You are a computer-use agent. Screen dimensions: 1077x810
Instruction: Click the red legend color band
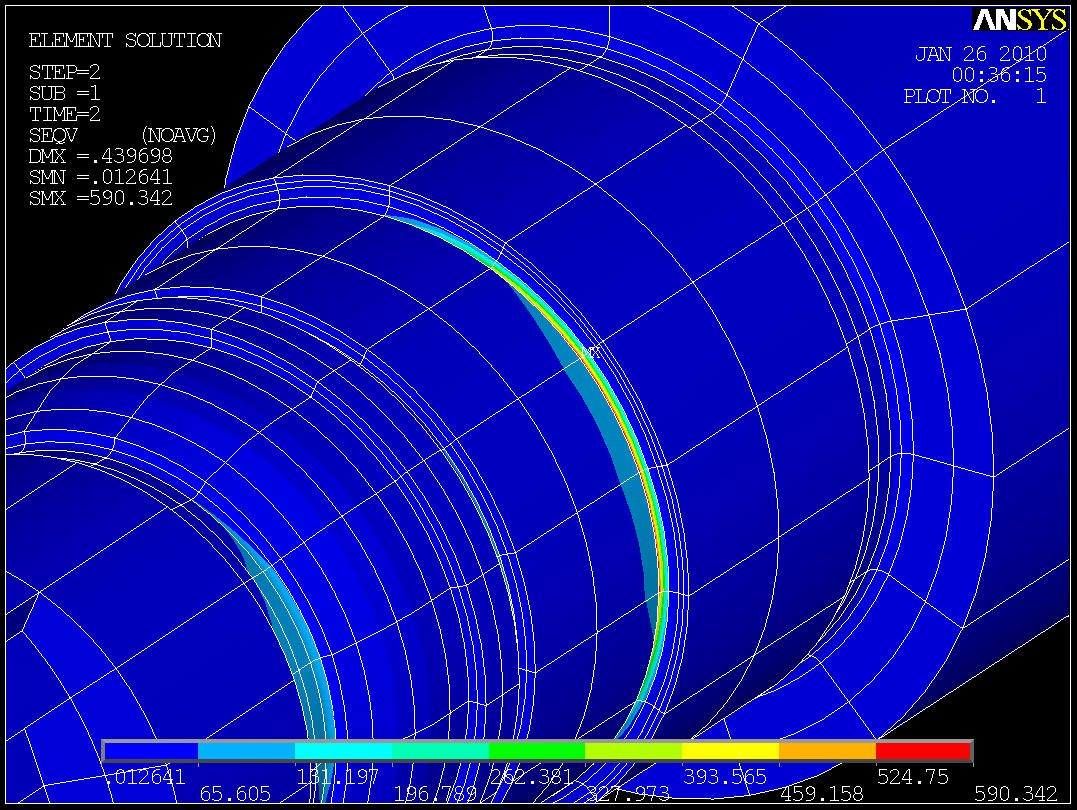click(x=923, y=751)
